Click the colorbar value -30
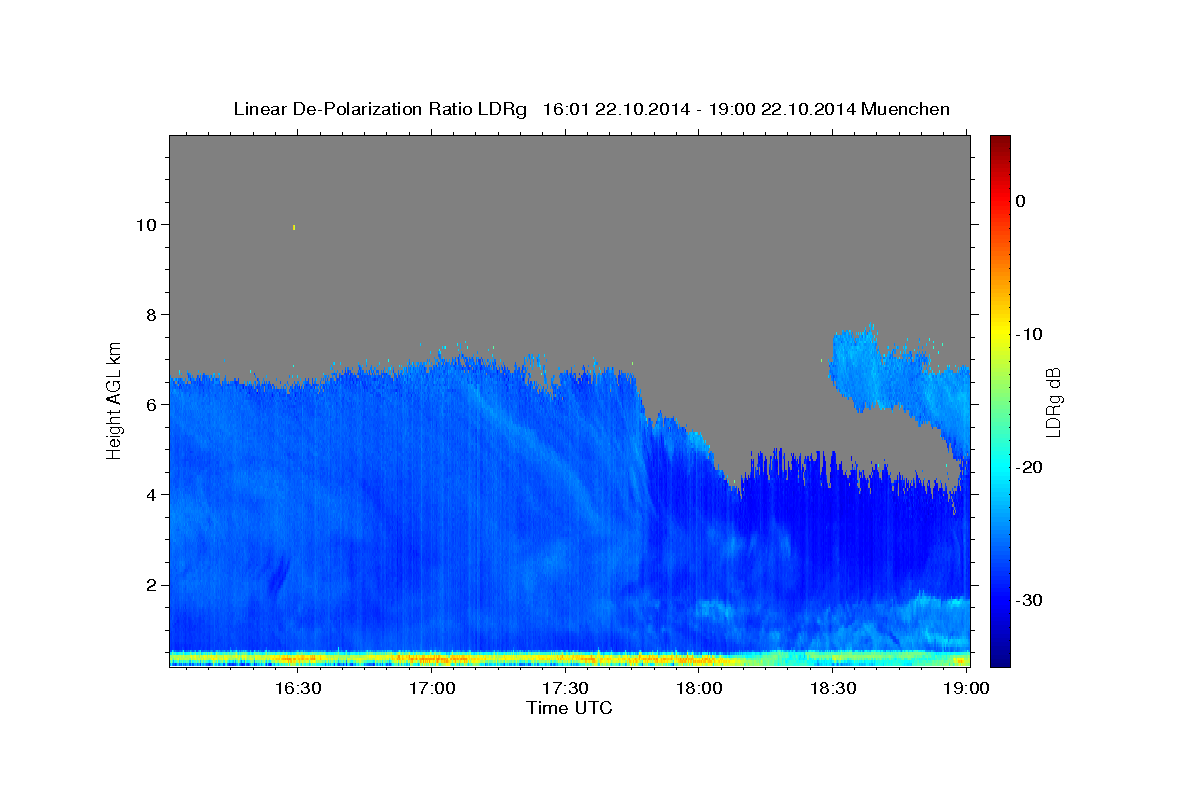Viewport: 1200px width, 800px height. coord(1030,600)
